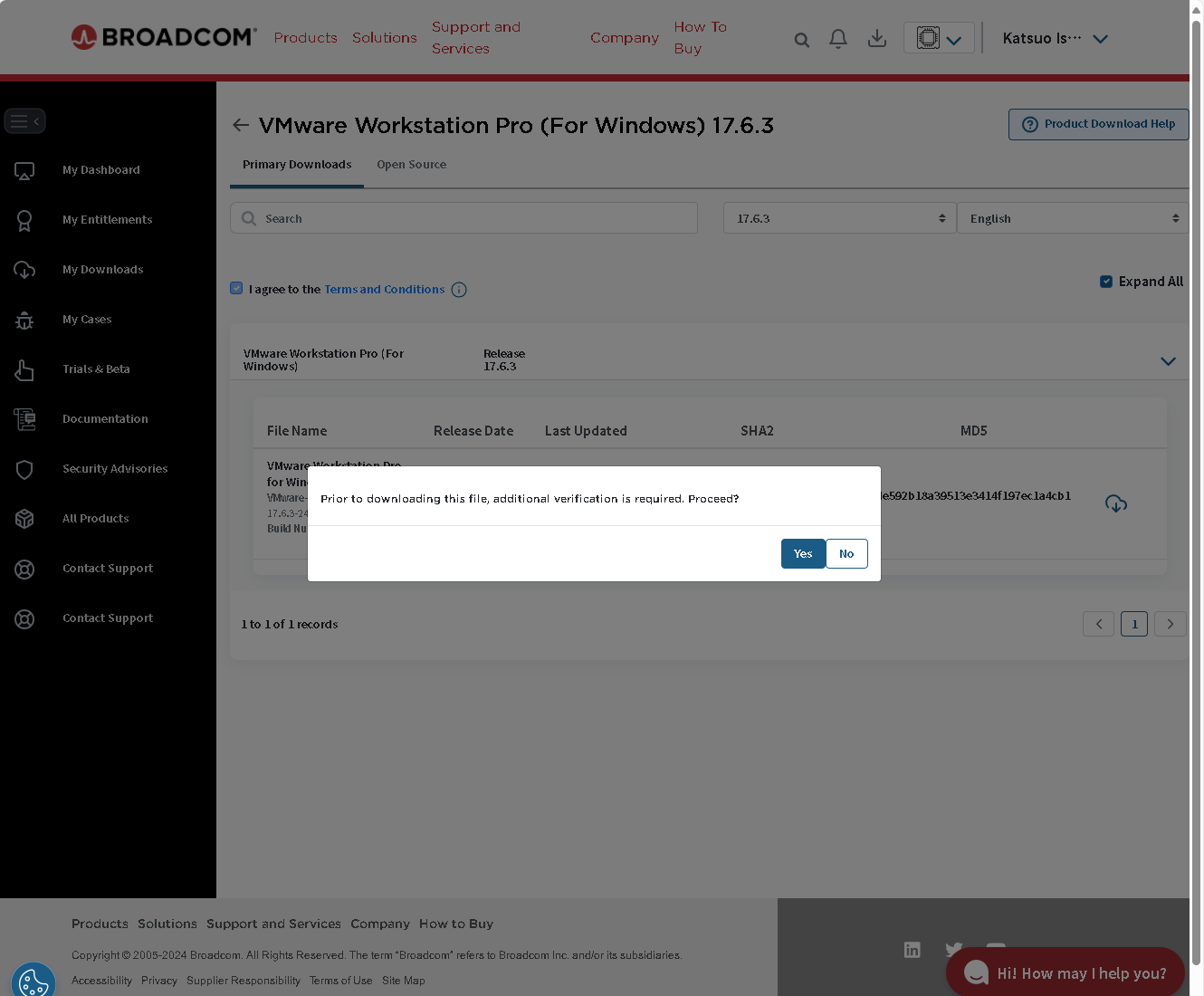The height and width of the screenshot is (996, 1204).
Task: Switch to the Primary Downloads tab
Action: pyautogui.click(x=297, y=165)
